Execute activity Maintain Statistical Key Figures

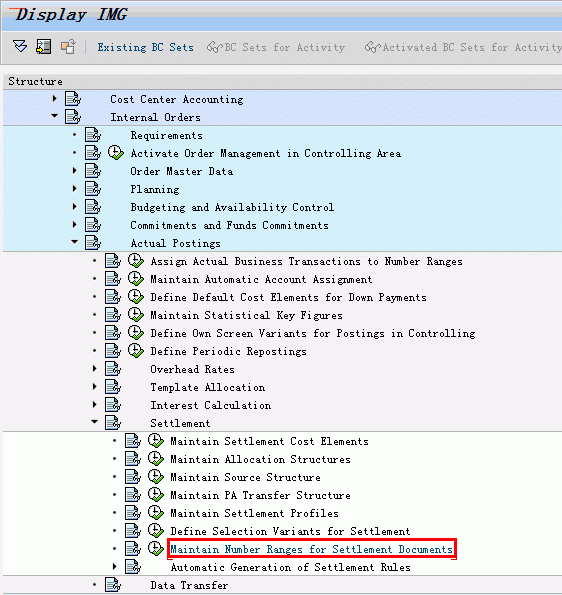(136, 315)
